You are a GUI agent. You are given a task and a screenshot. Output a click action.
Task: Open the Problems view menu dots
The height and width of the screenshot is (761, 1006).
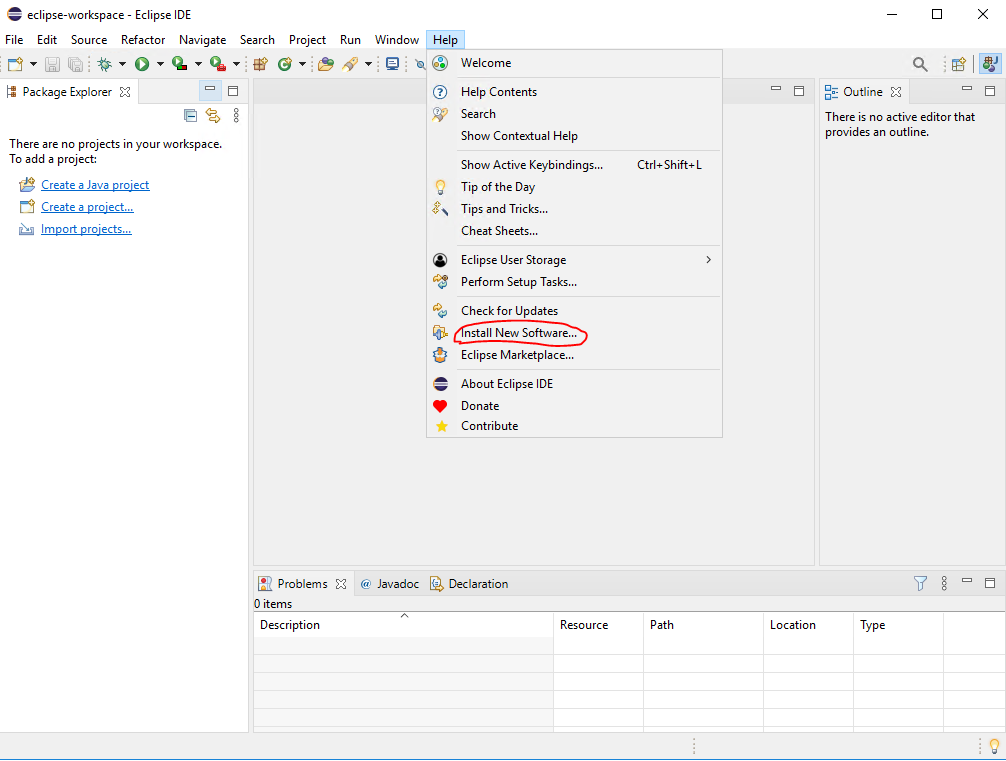pos(944,583)
